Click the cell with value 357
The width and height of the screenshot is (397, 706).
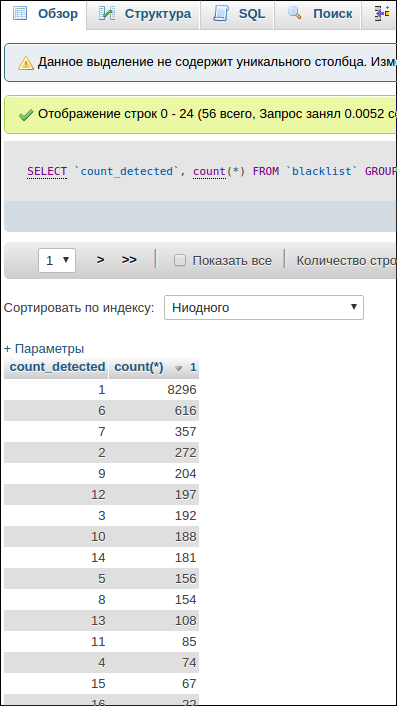coord(153,432)
